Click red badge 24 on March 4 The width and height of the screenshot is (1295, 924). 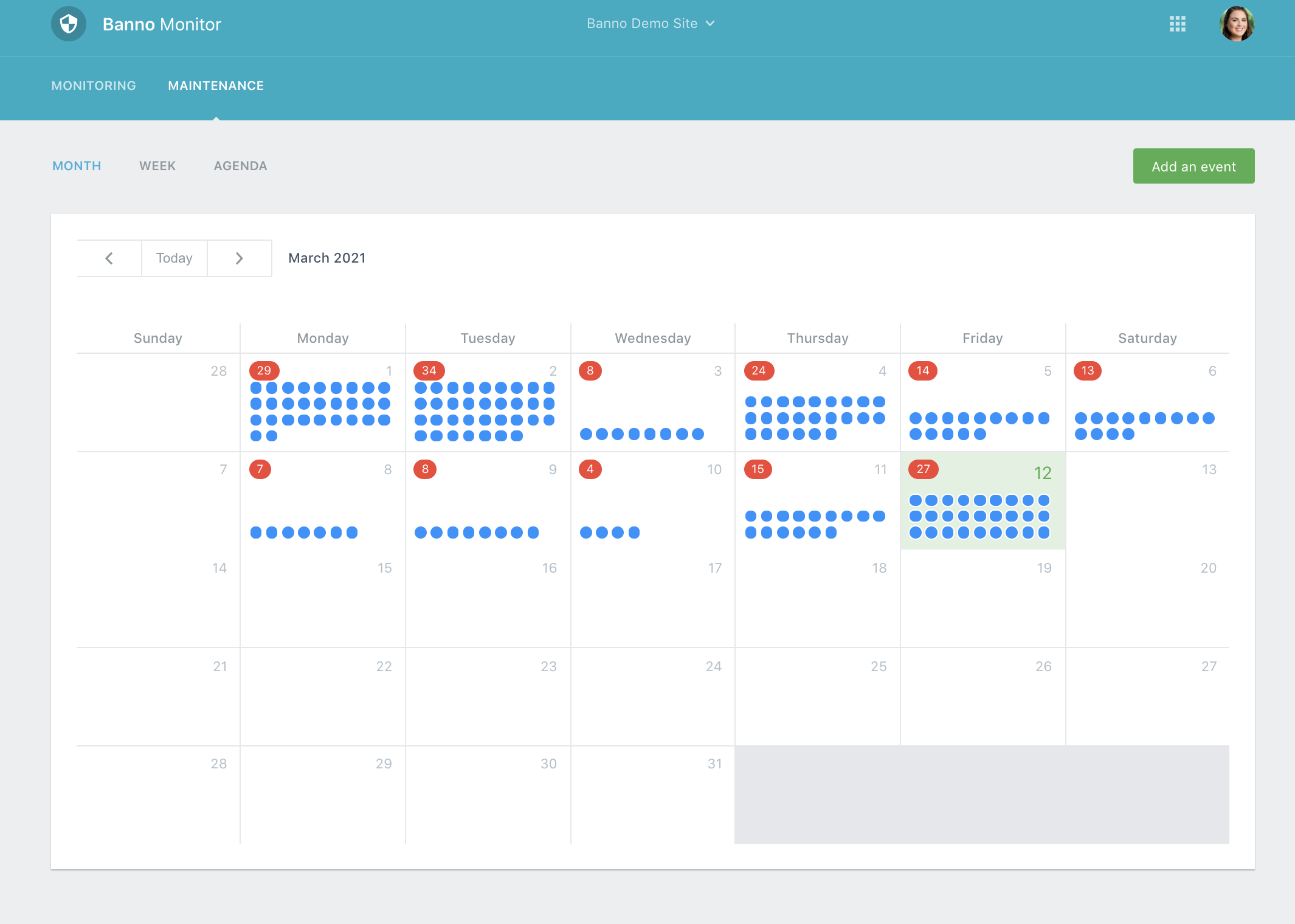coord(758,371)
